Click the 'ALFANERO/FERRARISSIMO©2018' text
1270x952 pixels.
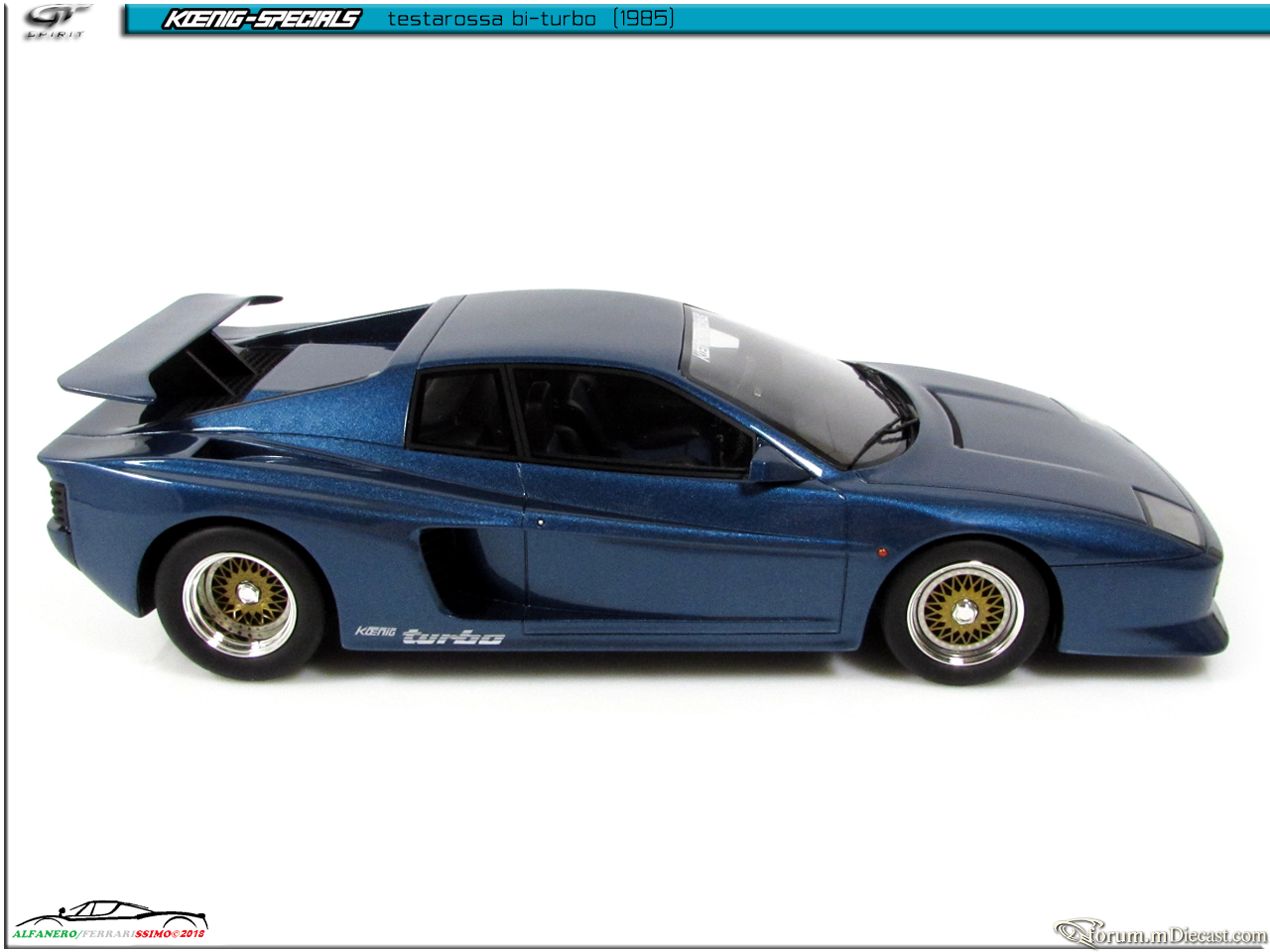pyautogui.click(x=109, y=934)
